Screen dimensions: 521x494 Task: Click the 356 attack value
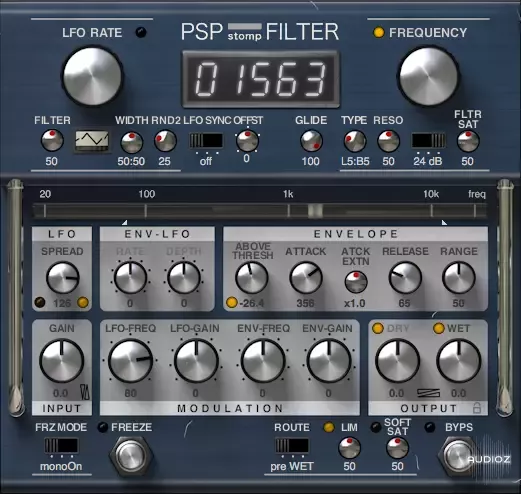(x=305, y=303)
